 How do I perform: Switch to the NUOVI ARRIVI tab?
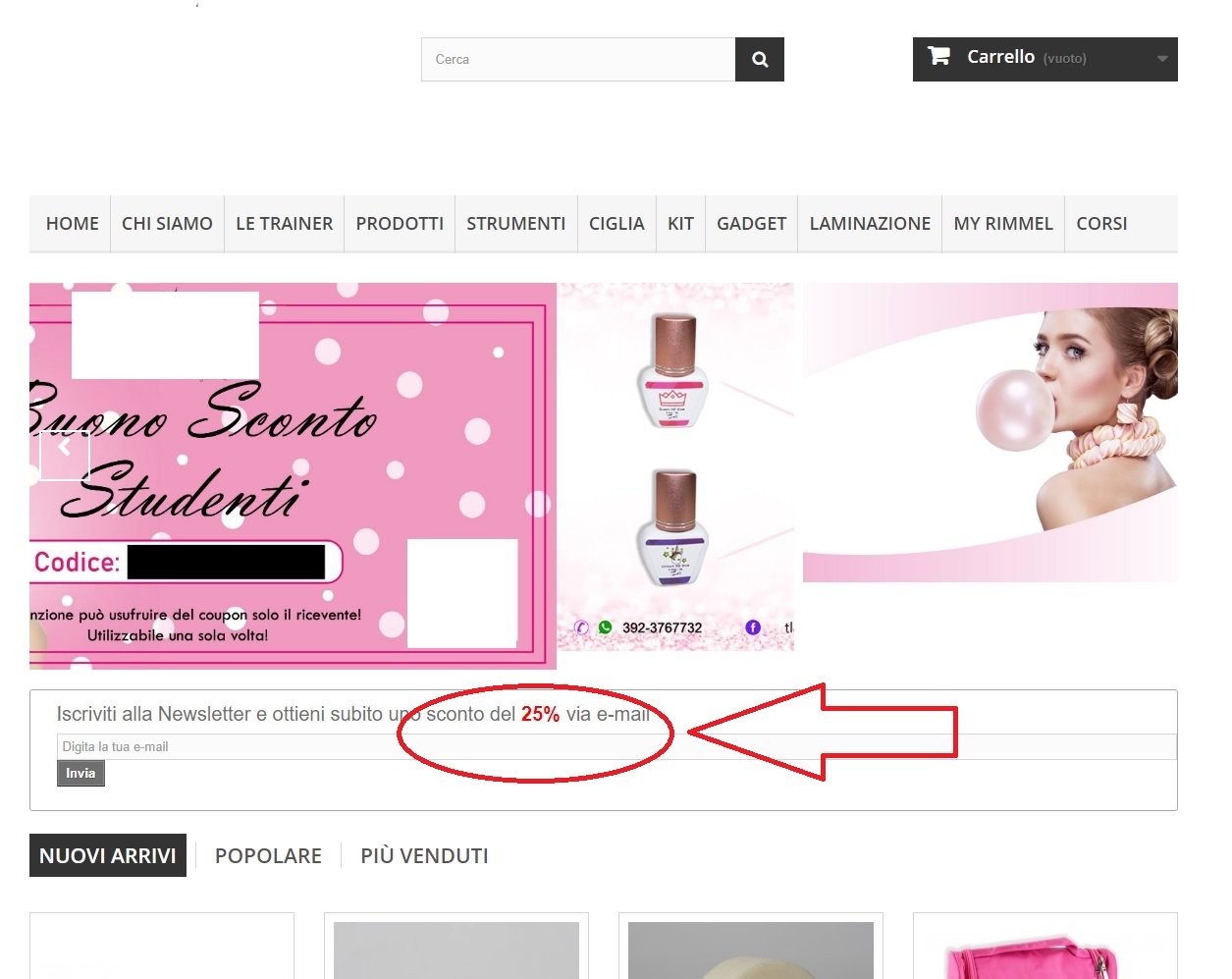point(108,855)
